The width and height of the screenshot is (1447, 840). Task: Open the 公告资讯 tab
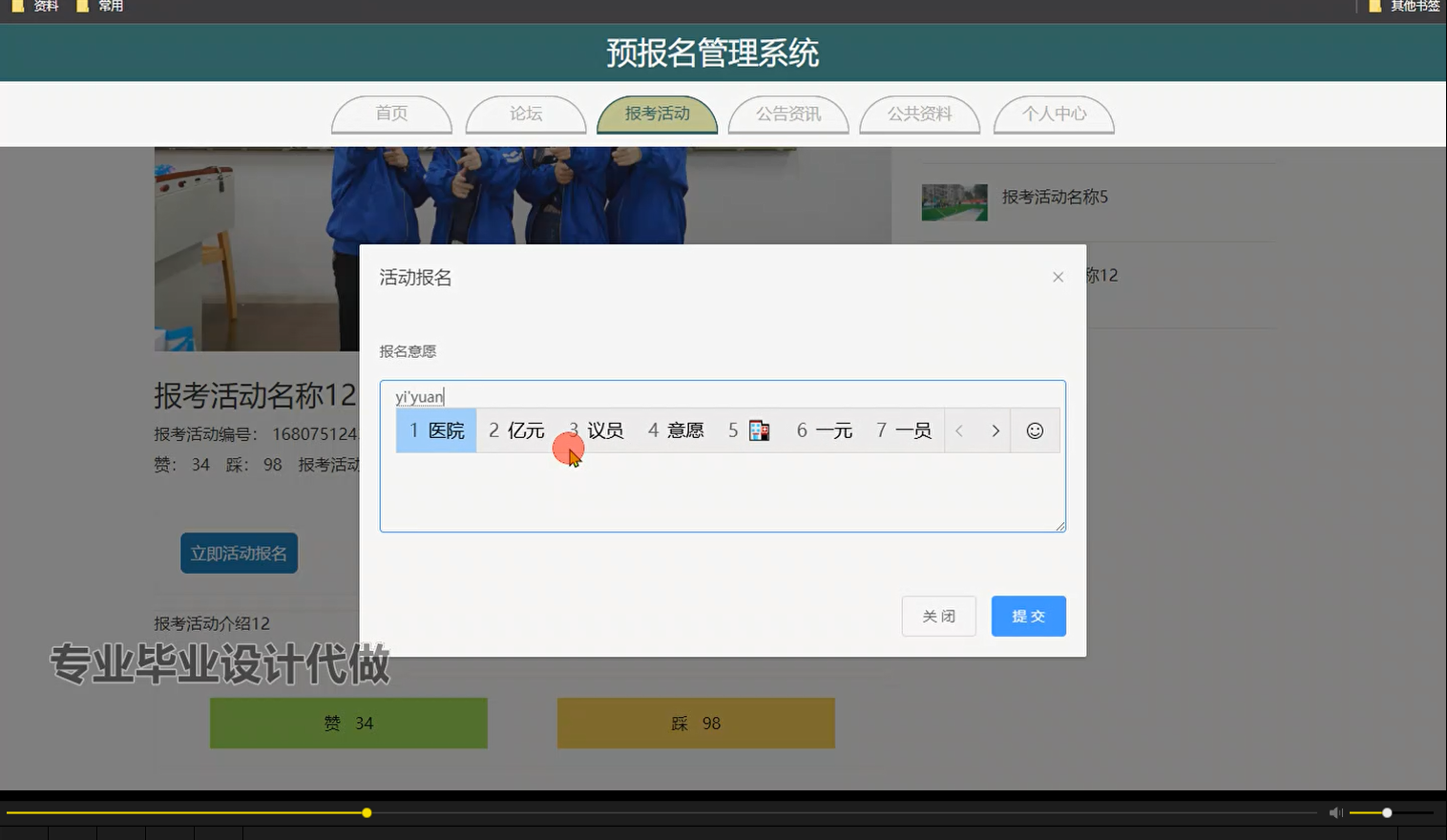coord(788,114)
